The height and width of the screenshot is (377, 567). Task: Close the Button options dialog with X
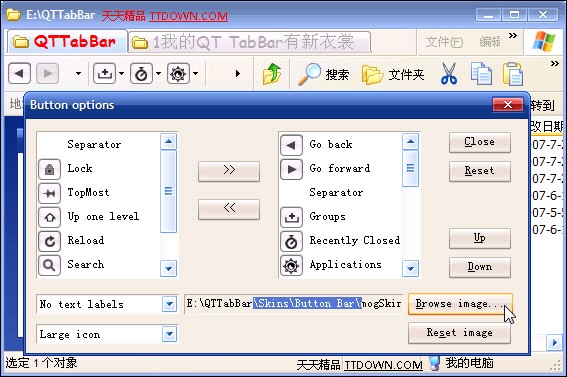coord(508,105)
